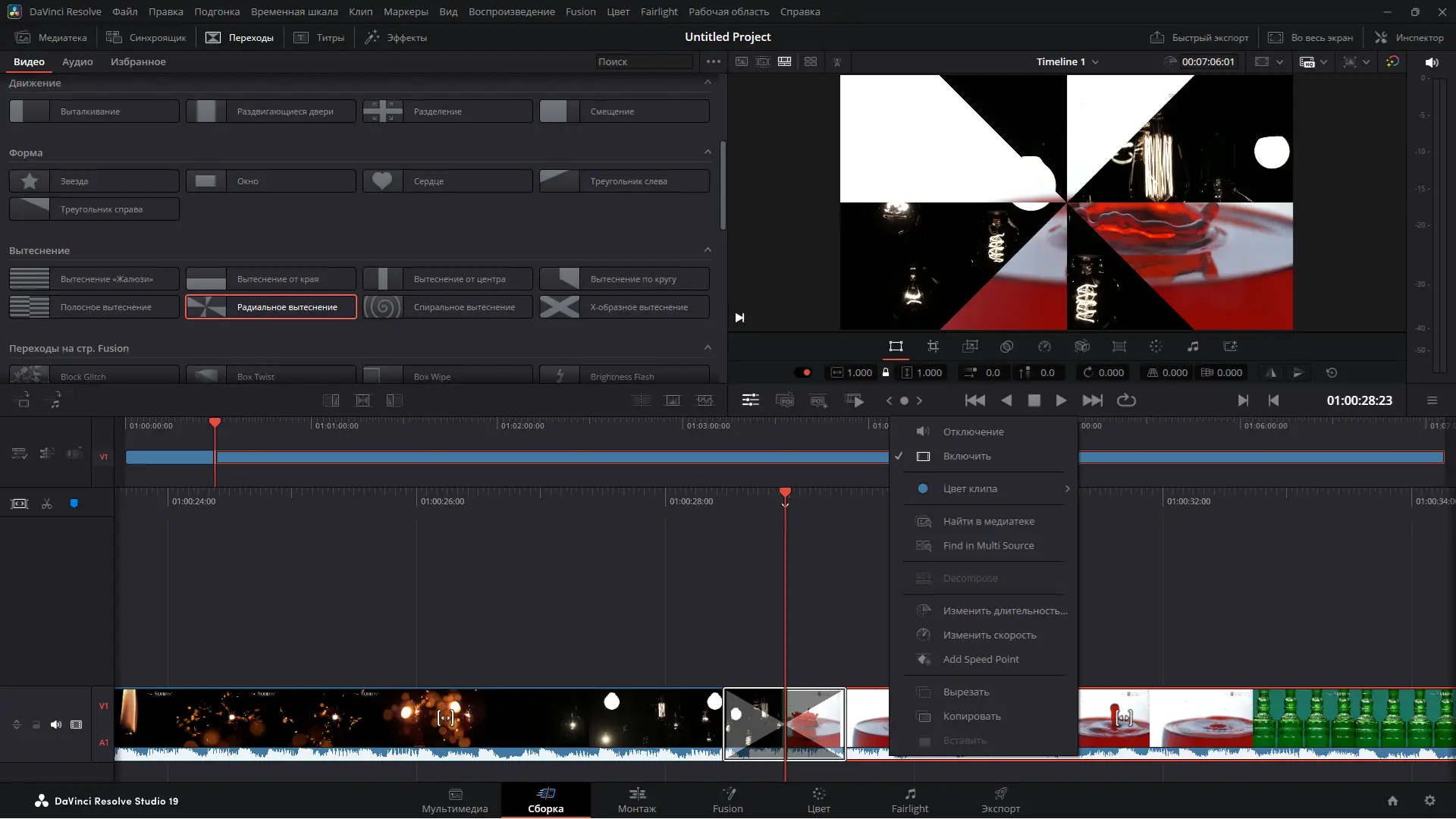
Task: Select the Transform tool icon under viewer
Action: (896, 347)
